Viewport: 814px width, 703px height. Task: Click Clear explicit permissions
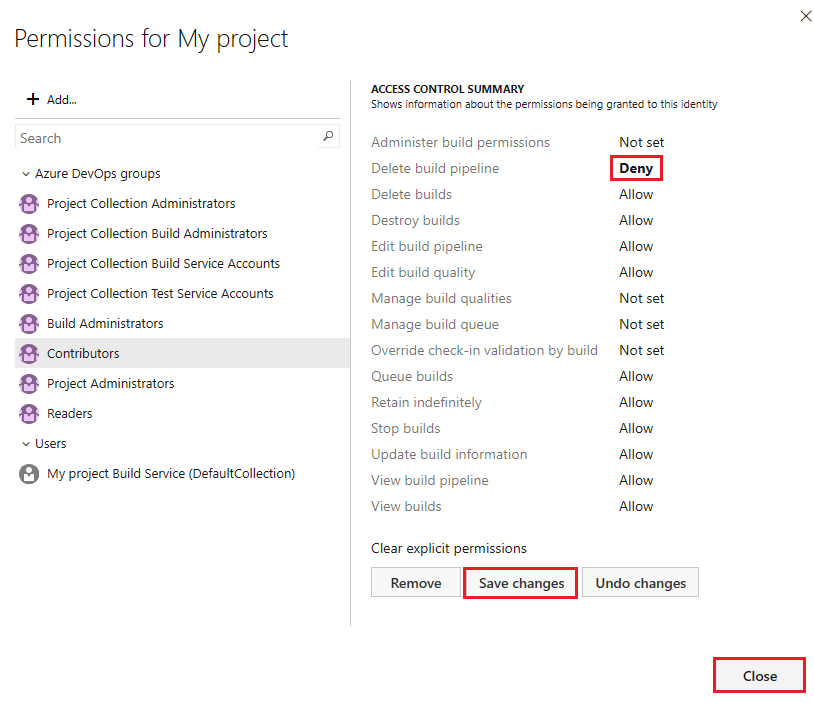click(x=447, y=548)
